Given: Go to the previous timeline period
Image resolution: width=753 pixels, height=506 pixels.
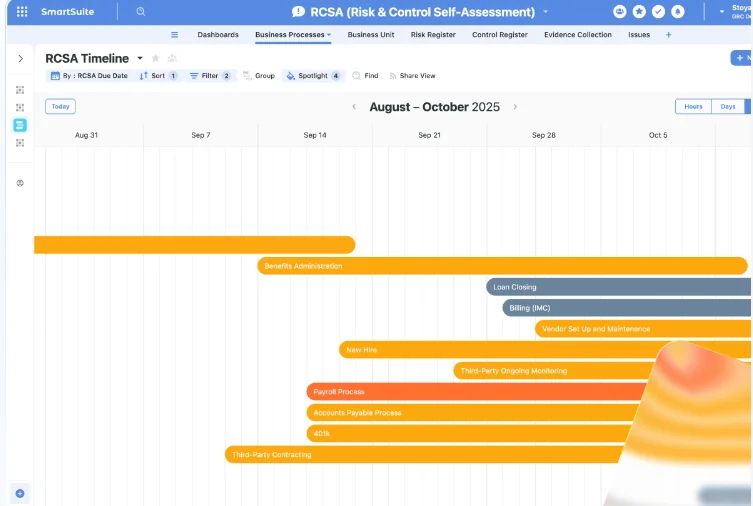Looking at the screenshot, I should [x=354, y=107].
